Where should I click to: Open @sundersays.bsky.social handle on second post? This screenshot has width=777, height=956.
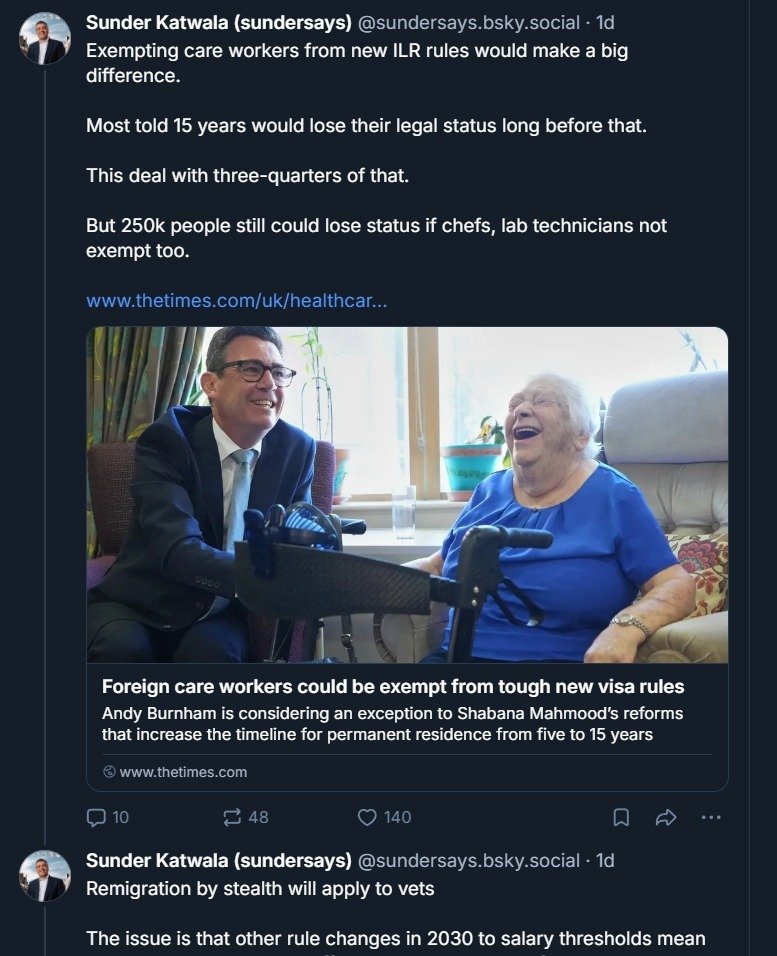click(468, 860)
